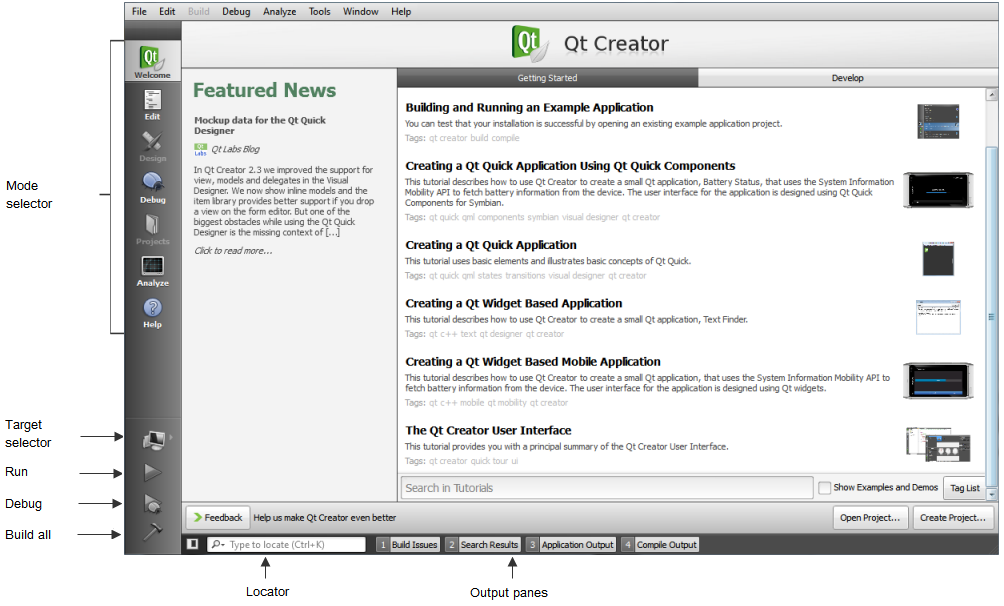The height and width of the screenshot is (606, 1004).
Task: Open Building and Running an Example Application
Action: coord(530,108)
